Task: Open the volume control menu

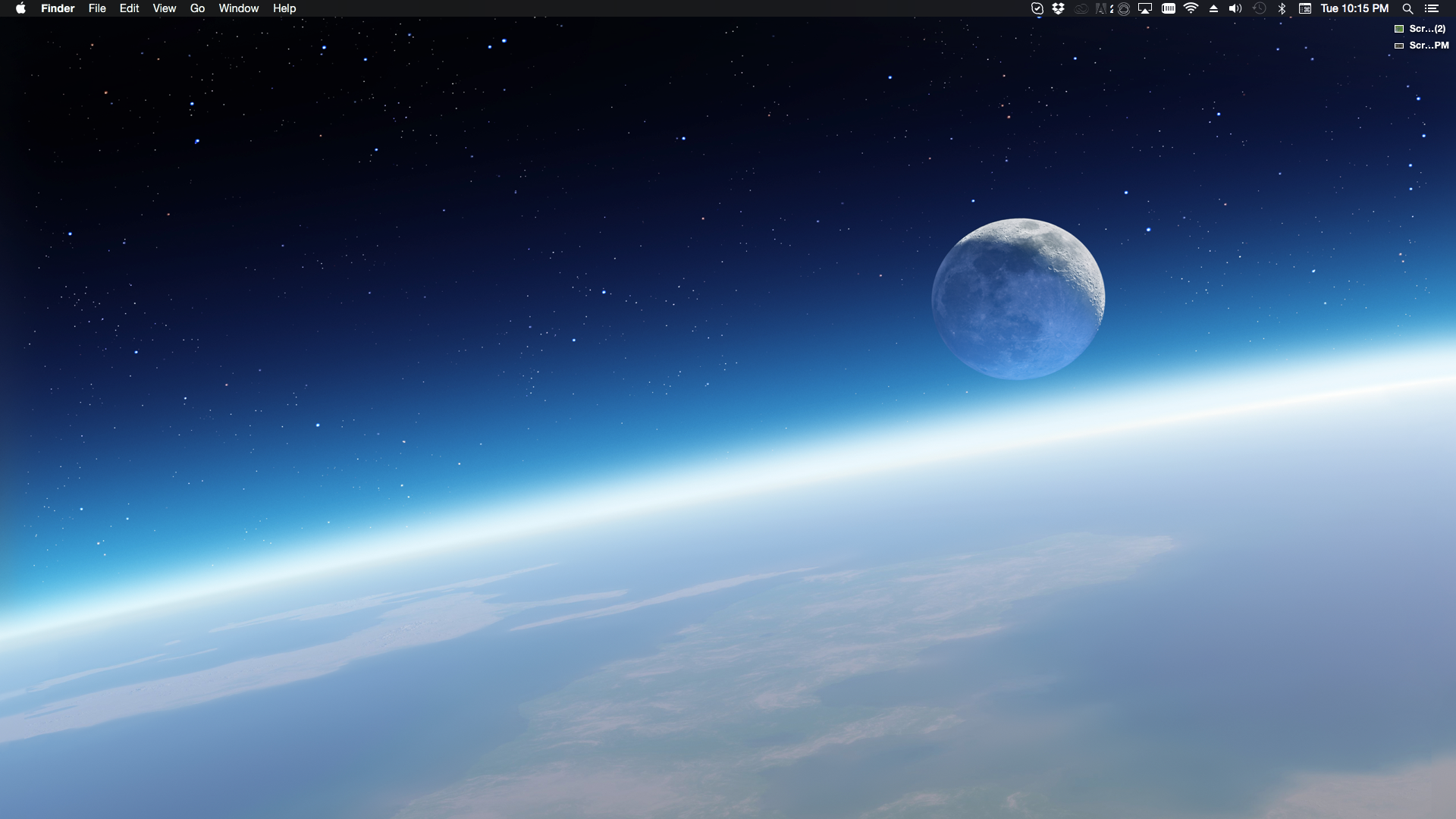Action: (1235, 8)
